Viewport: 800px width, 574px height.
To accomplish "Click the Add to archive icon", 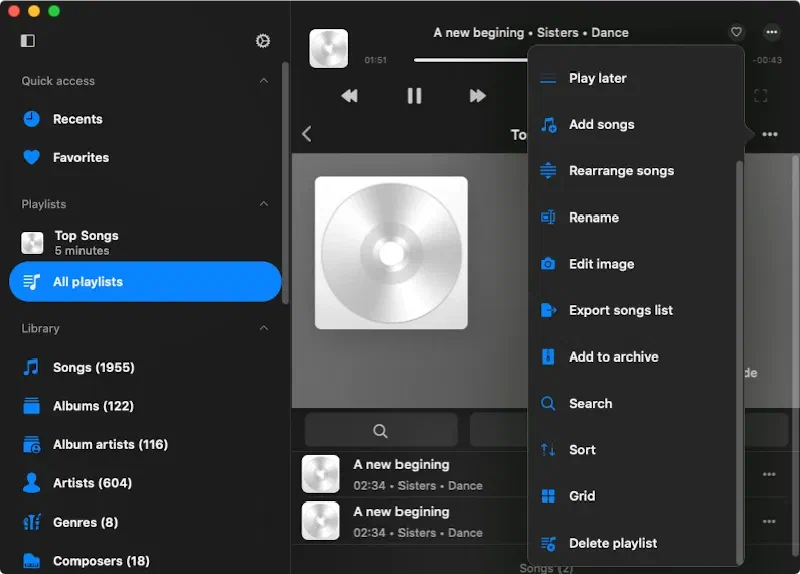I will click(548, 357).
